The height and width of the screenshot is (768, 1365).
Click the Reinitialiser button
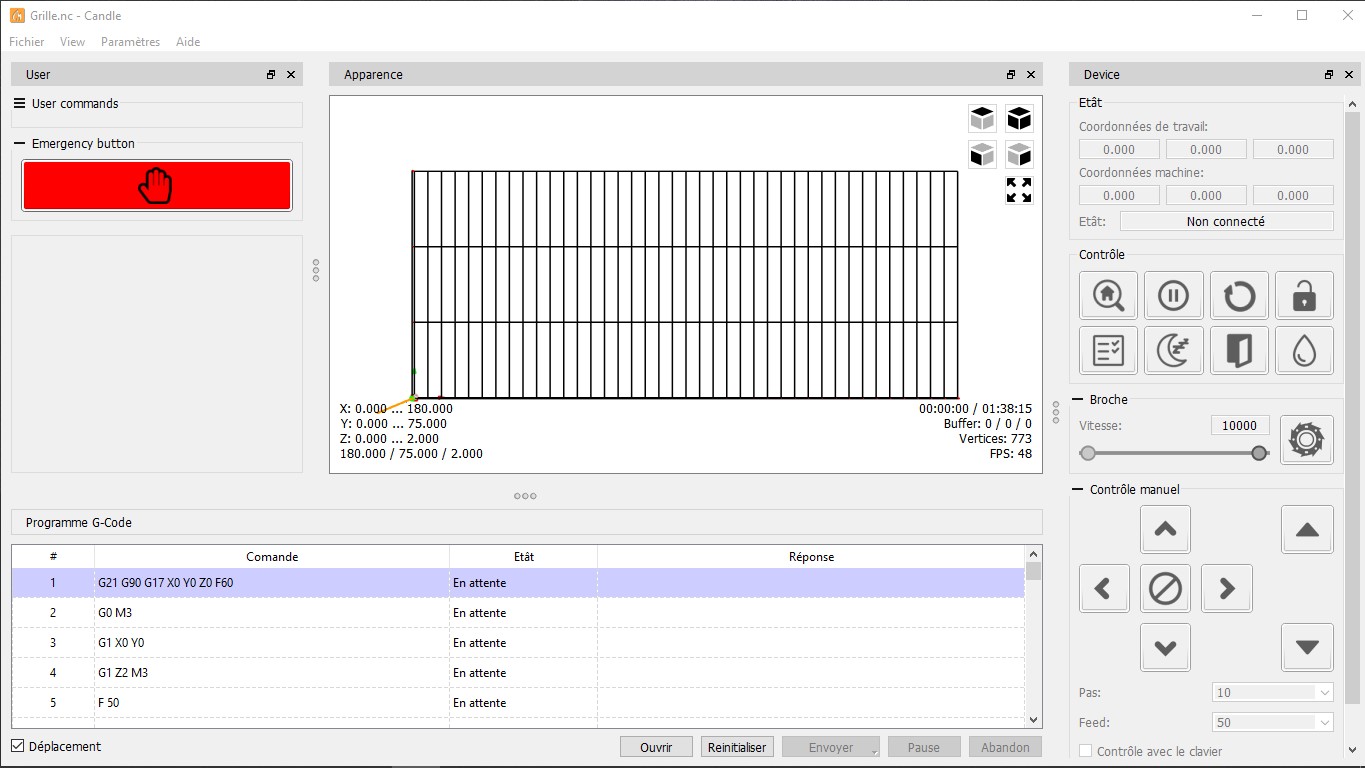[x=737, y=747]
